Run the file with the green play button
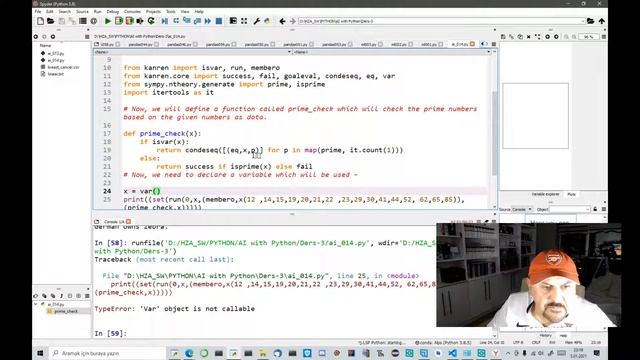This screenshot has width=640, height=360. coord(108,21)
